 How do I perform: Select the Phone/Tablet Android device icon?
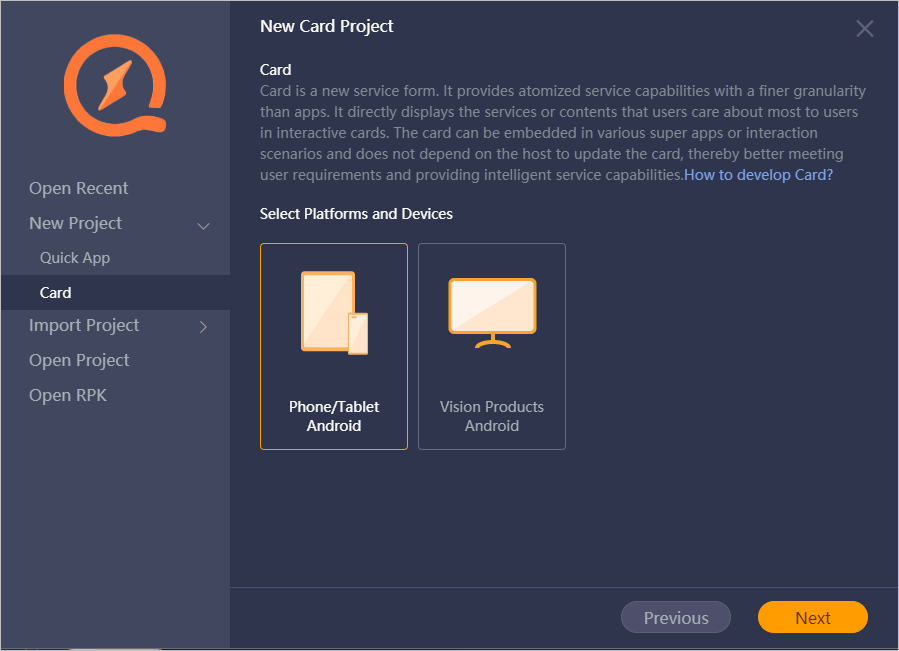[334, 313]
